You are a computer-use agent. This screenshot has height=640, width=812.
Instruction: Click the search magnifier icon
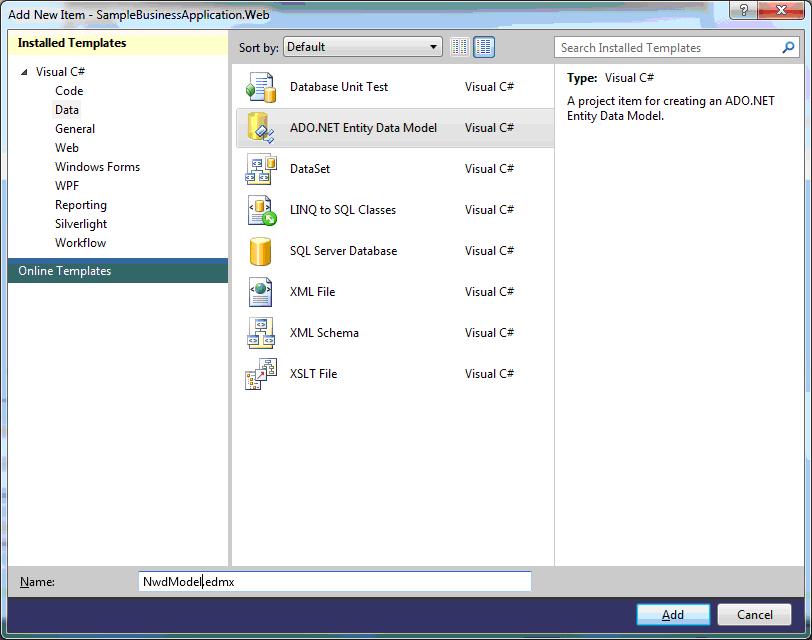[788, 48]
